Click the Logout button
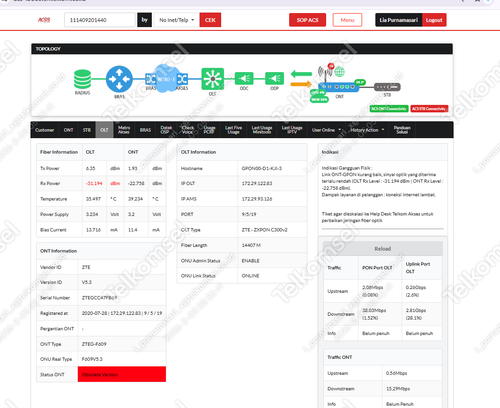The image size is (500, 408). click(434, 20)
